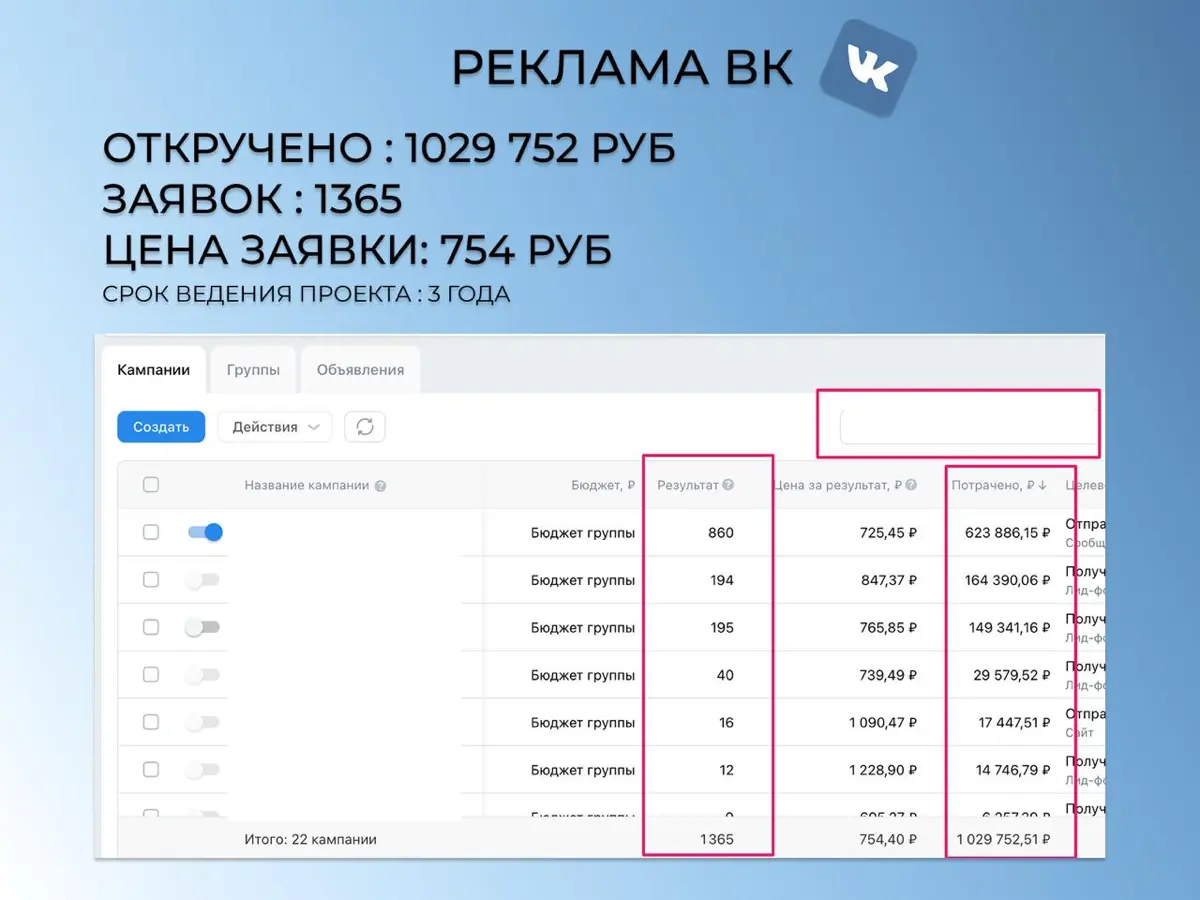Click the total 1365 results value
The image size is (1200, 900).
point(715,840)
